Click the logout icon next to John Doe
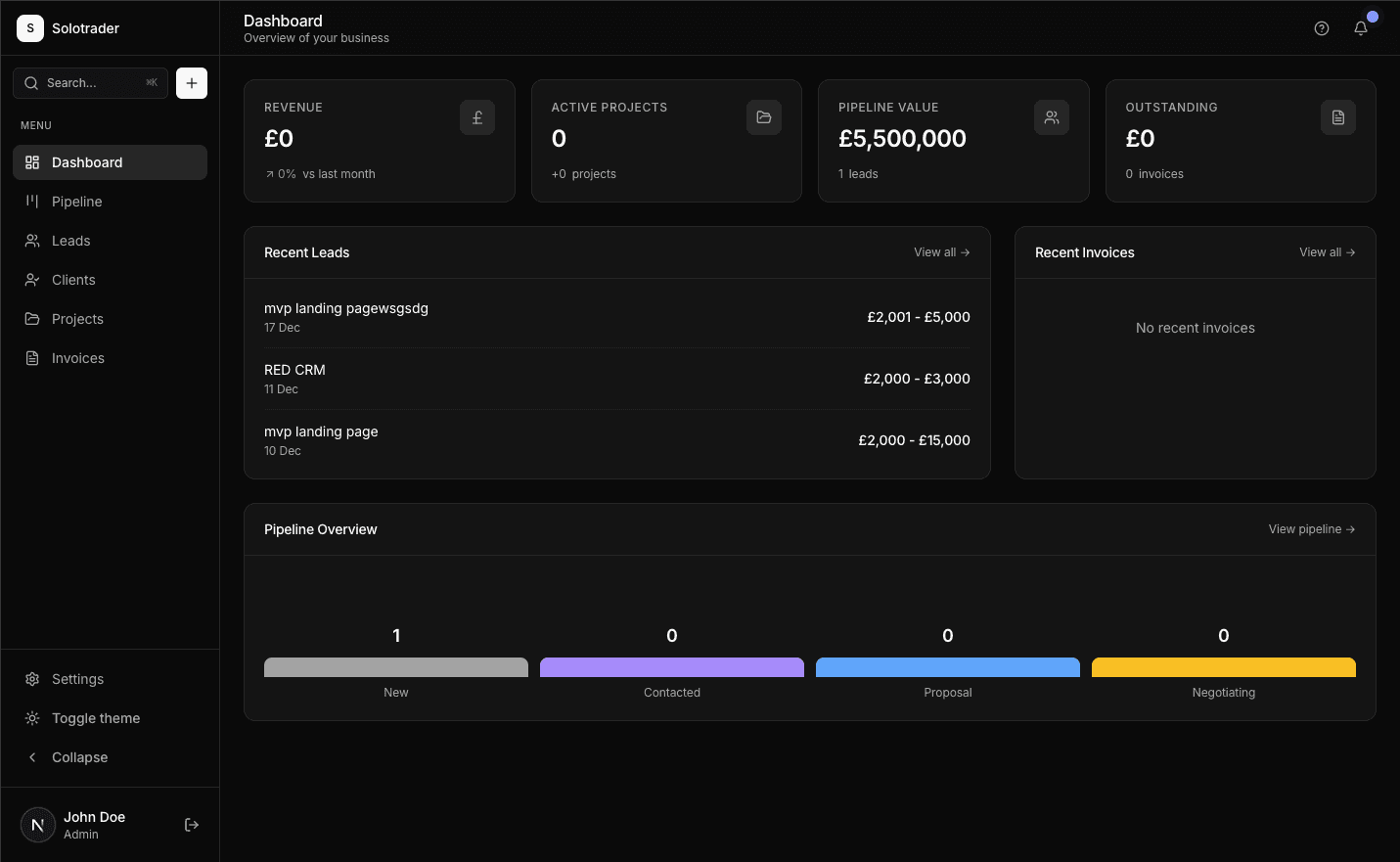This screenshot has height=862, width=1400. 192,825
